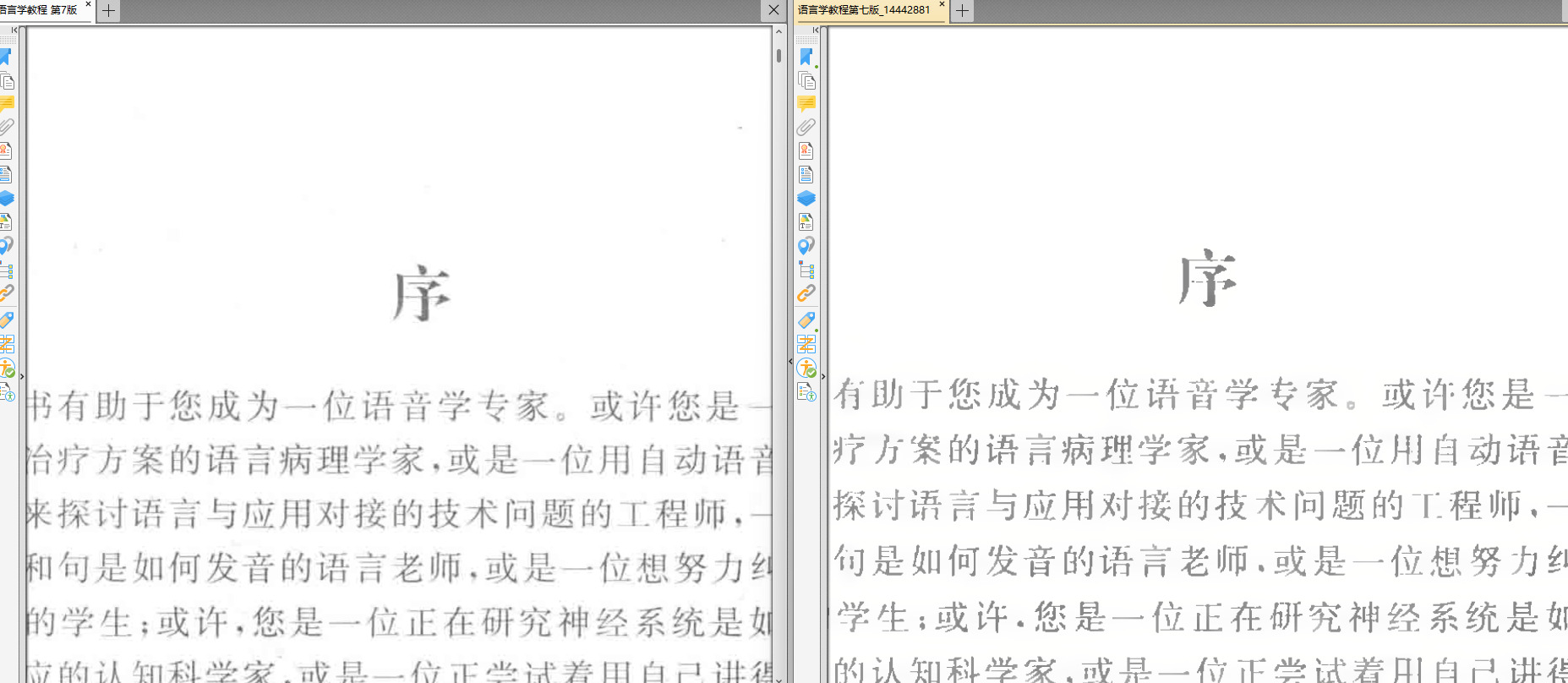Switch to tab 语言学教程第七版_14442881
The height and width of the screenshot is (683, 1568).
click(864, 10)
